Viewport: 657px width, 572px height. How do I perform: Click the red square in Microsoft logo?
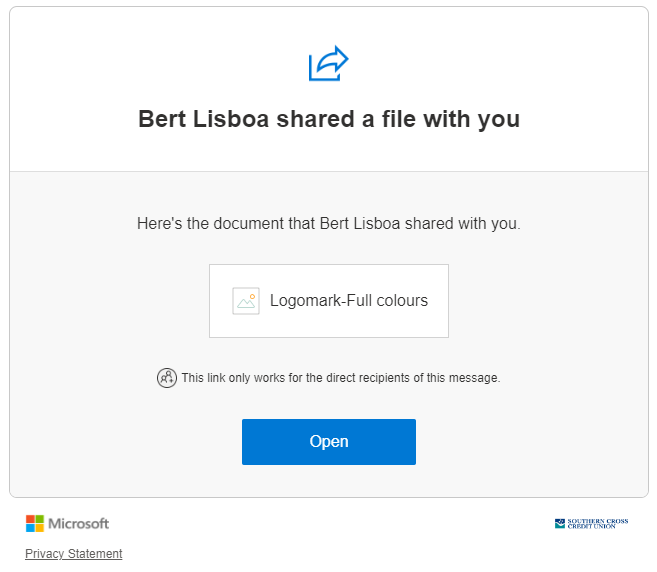(30, 519)
